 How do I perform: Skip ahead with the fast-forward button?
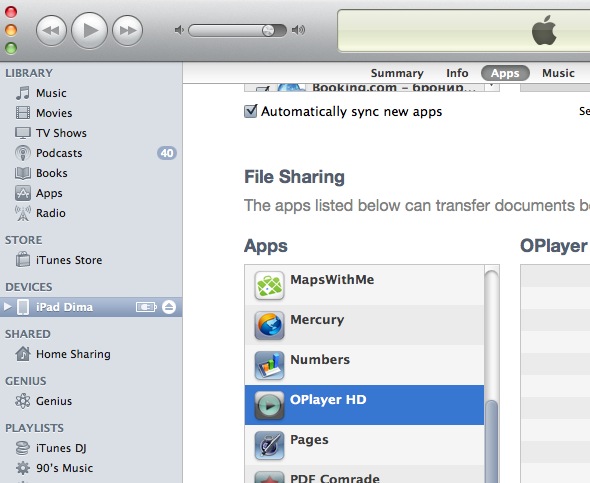(128, 30)
